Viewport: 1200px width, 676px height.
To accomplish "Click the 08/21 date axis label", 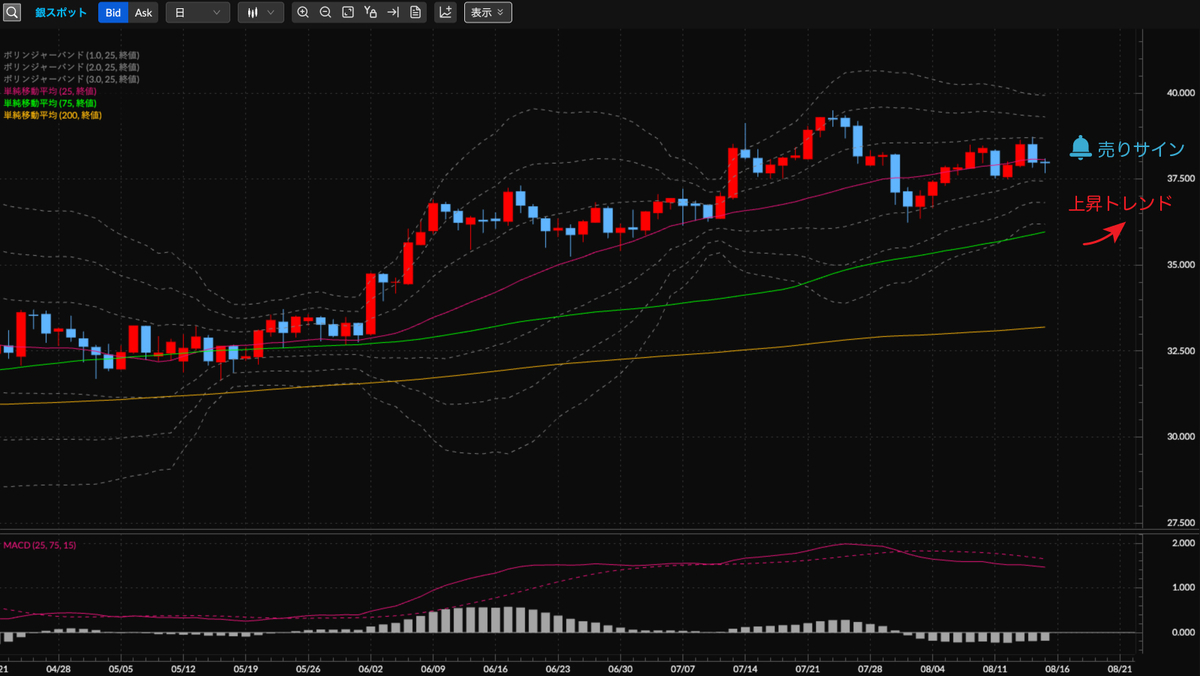I will [1119, 668].
